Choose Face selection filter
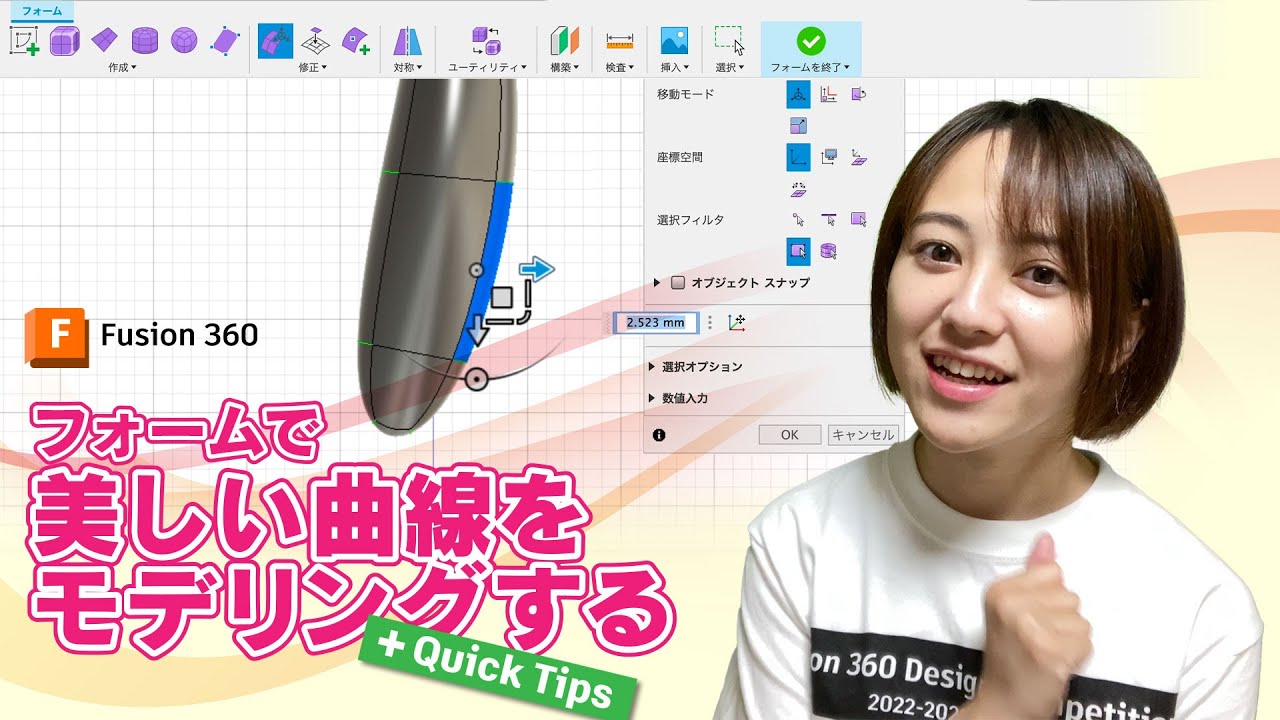This screenshot has width=1280, height=720. pyautogui.click(x=858, y=219)
